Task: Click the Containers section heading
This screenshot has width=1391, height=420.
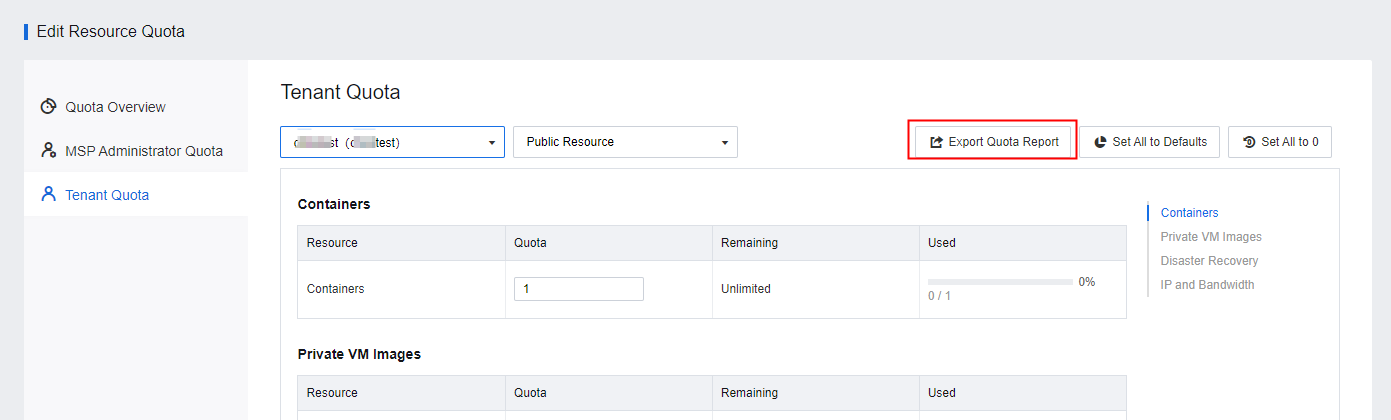Action: (x=334, y=204)
